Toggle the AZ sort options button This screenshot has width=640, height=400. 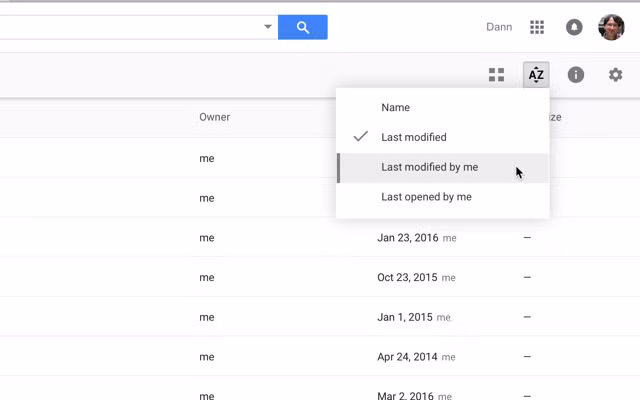(x=536, y=75)
